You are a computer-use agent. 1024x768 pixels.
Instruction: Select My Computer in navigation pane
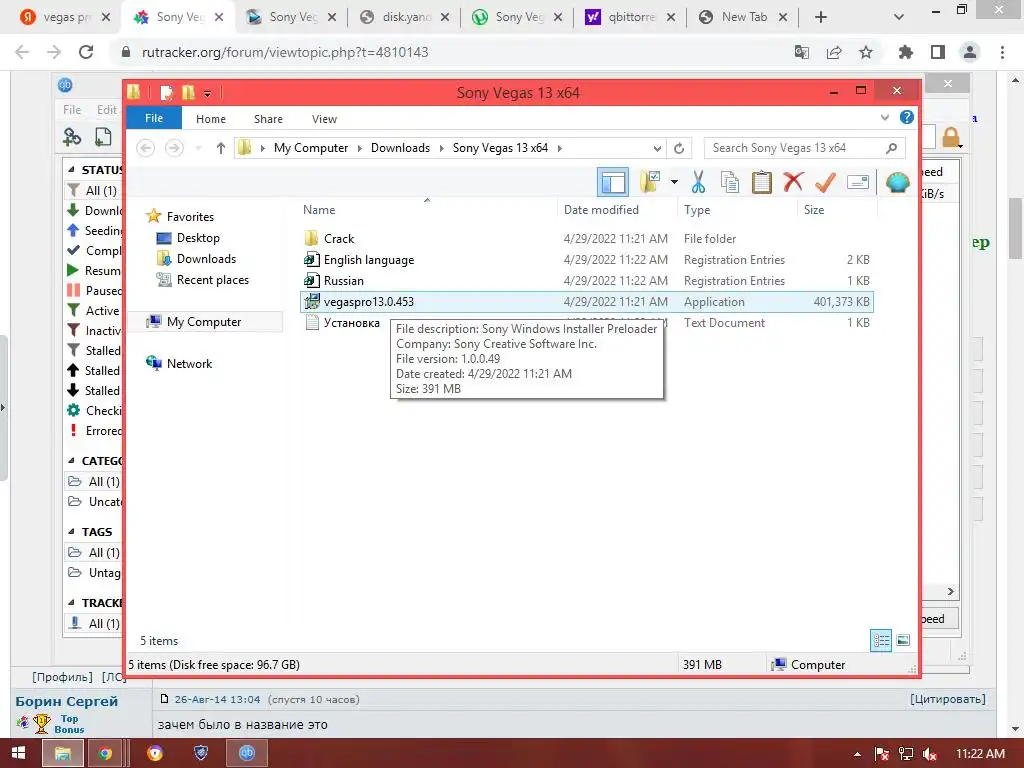point(204,322)
